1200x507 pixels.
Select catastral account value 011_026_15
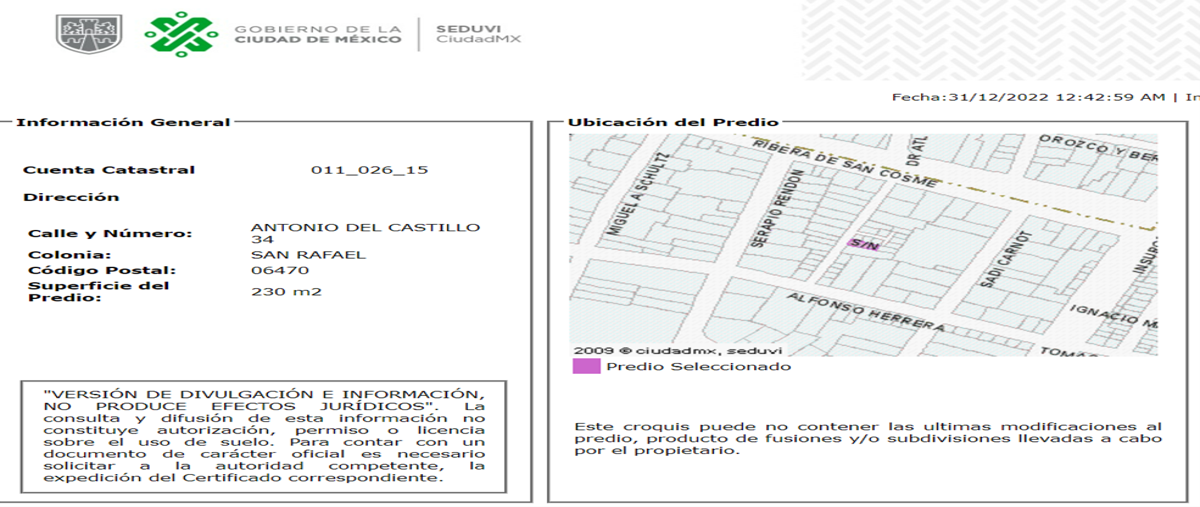click(x=369, y=170)
